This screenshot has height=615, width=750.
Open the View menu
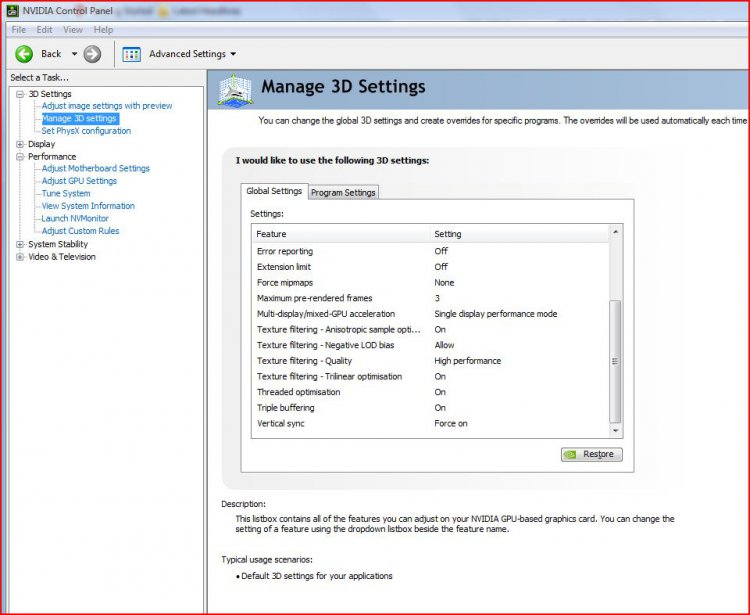point(73,30)
